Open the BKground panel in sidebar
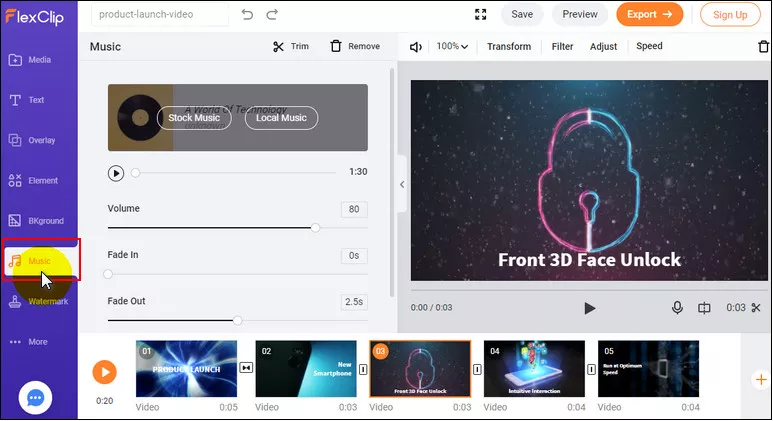 tap(36, 221)
